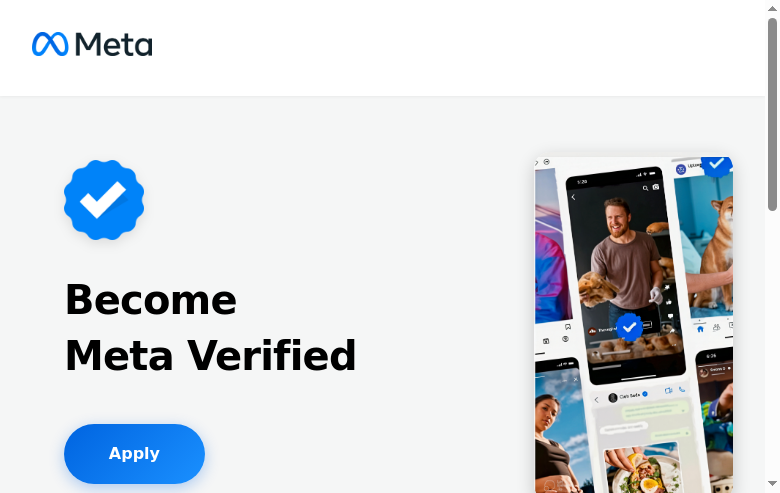Click the scrollbar up arrow
The width and height of the screenshot is (780, 493).
[772, 8]
